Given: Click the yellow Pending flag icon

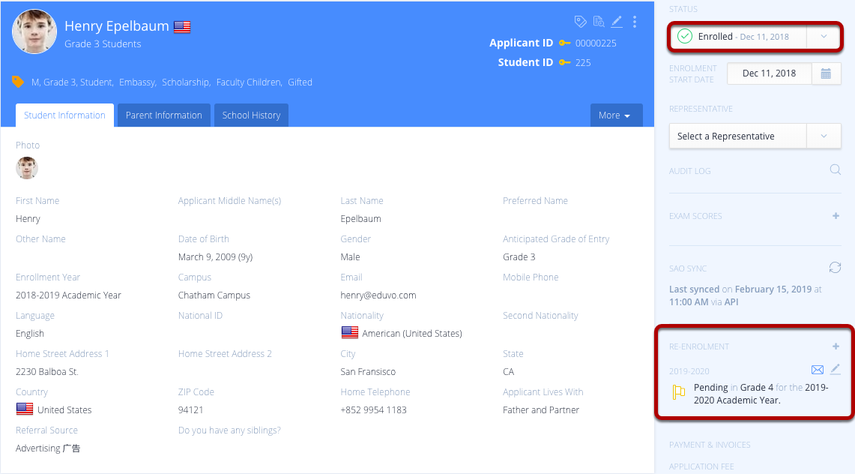Looking at the screenshot, I should click(x=678, y=392).
